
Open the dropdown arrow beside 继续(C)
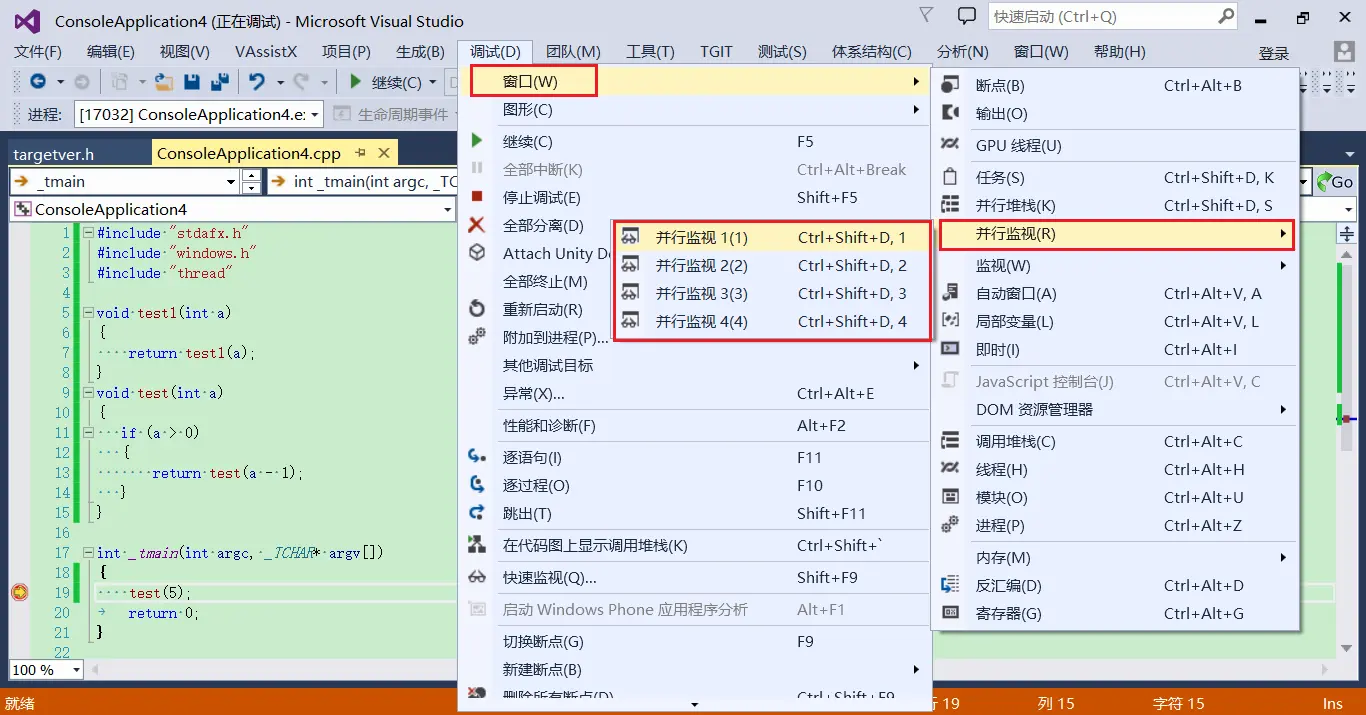pyautogui.click(x=432, y=82)
